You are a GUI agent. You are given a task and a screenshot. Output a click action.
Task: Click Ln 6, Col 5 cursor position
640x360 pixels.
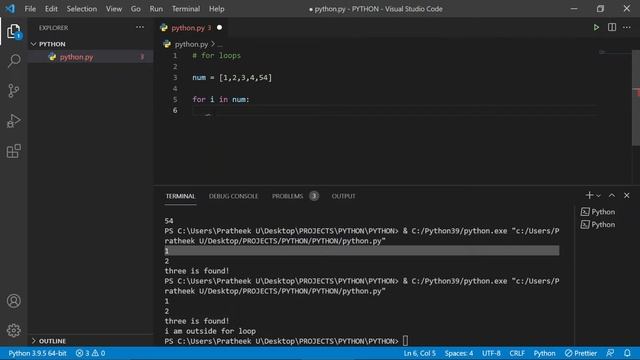tap(420, 353)
